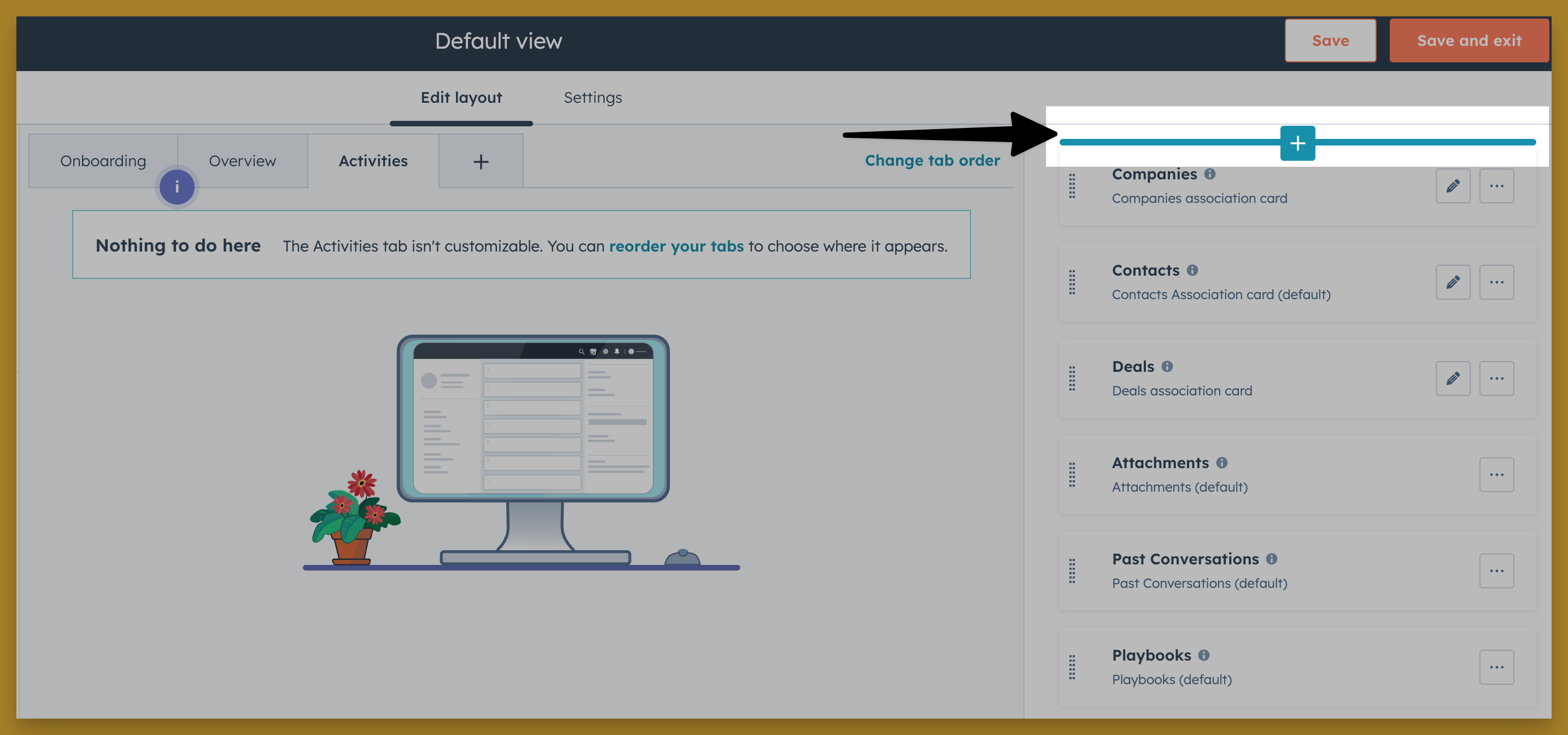The image size is (1568, 735).
Task: Edit the Companies association card
Action: (x=1452, y=186)
